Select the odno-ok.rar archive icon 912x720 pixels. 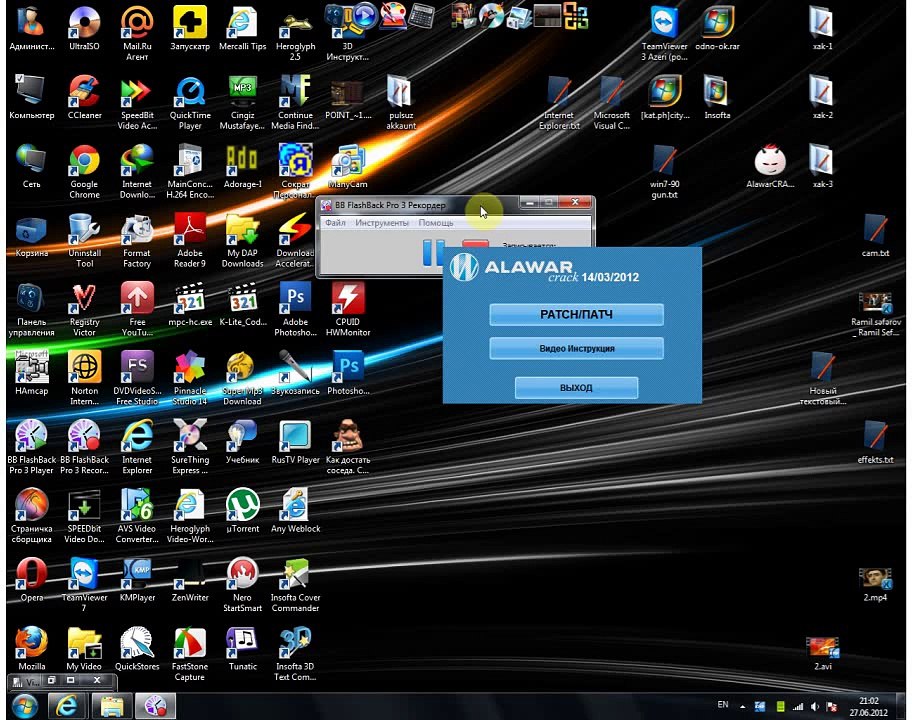717,29
